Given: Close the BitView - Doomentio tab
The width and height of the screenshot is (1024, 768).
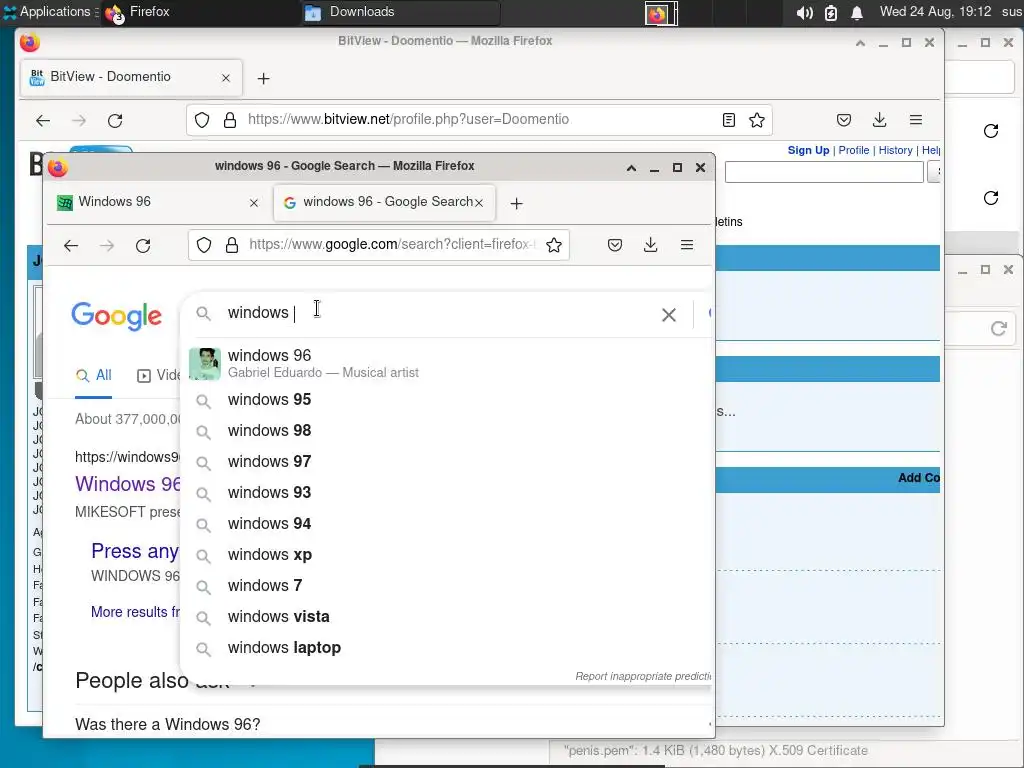Looking at the screenshot, I should (226, 78).
